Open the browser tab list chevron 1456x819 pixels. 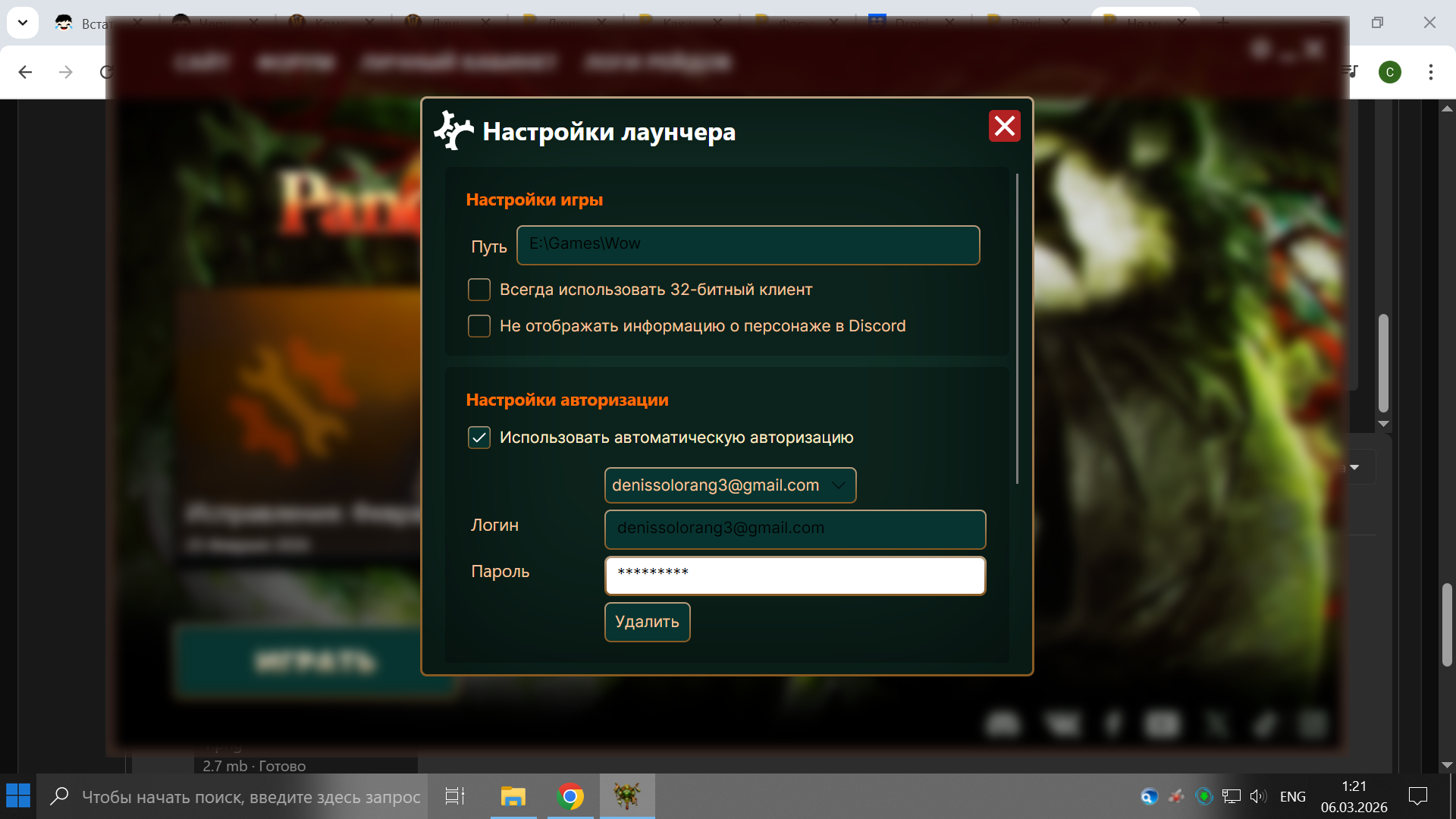[x=23, y=23]
